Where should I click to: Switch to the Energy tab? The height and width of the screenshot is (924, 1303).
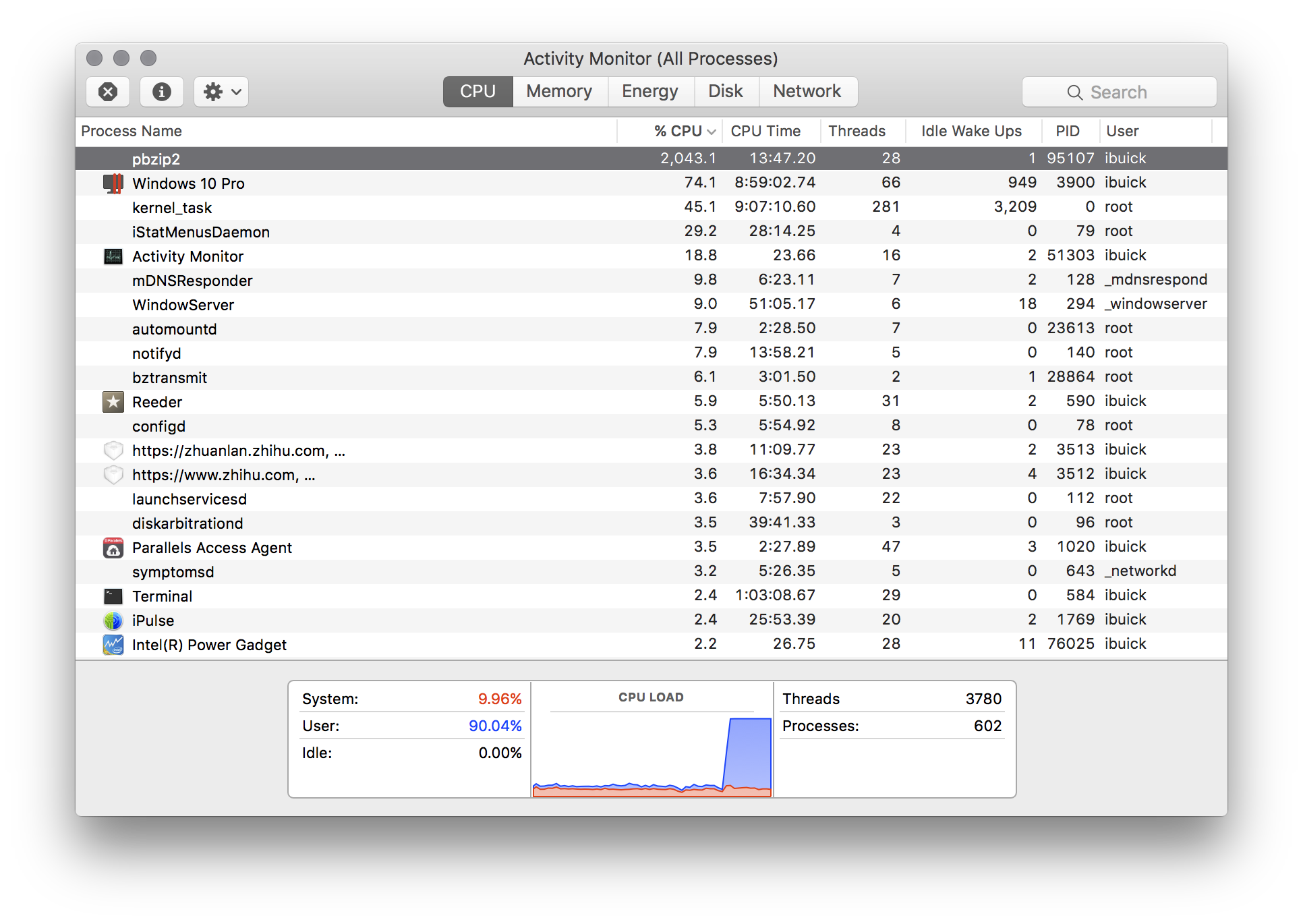click(x=650, y=92)
